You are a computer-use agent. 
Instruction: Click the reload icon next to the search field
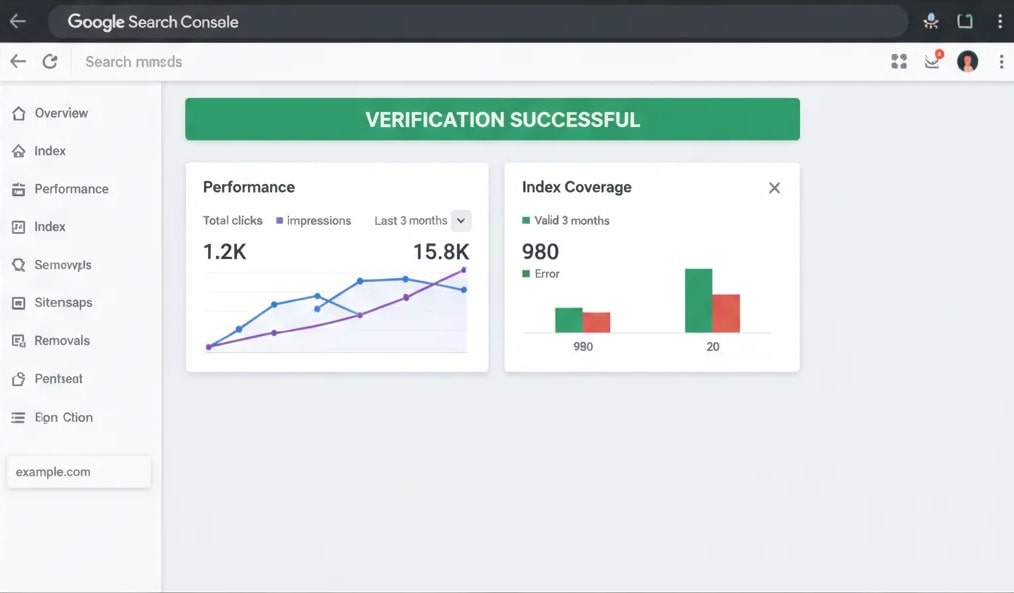[50, 62]
